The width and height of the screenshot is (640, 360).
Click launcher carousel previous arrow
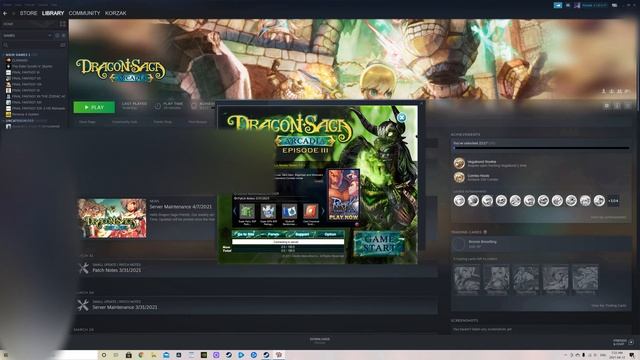(x=235, y=211)
